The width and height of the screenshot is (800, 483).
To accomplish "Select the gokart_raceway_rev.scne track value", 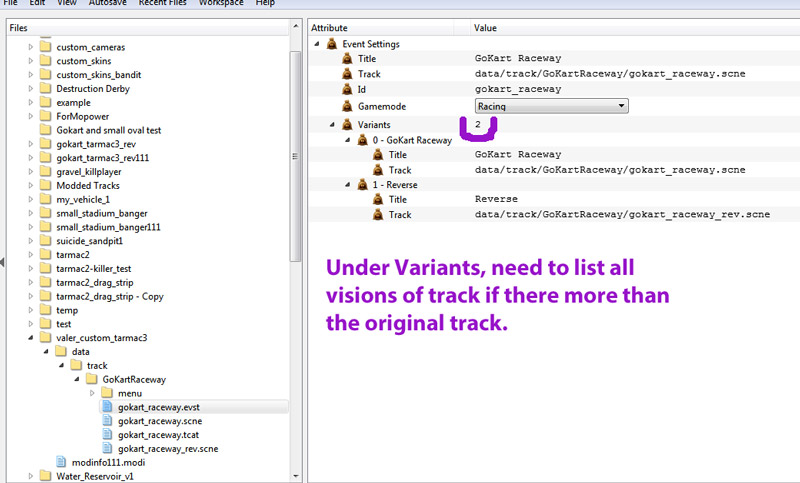I will click(622, 214).
